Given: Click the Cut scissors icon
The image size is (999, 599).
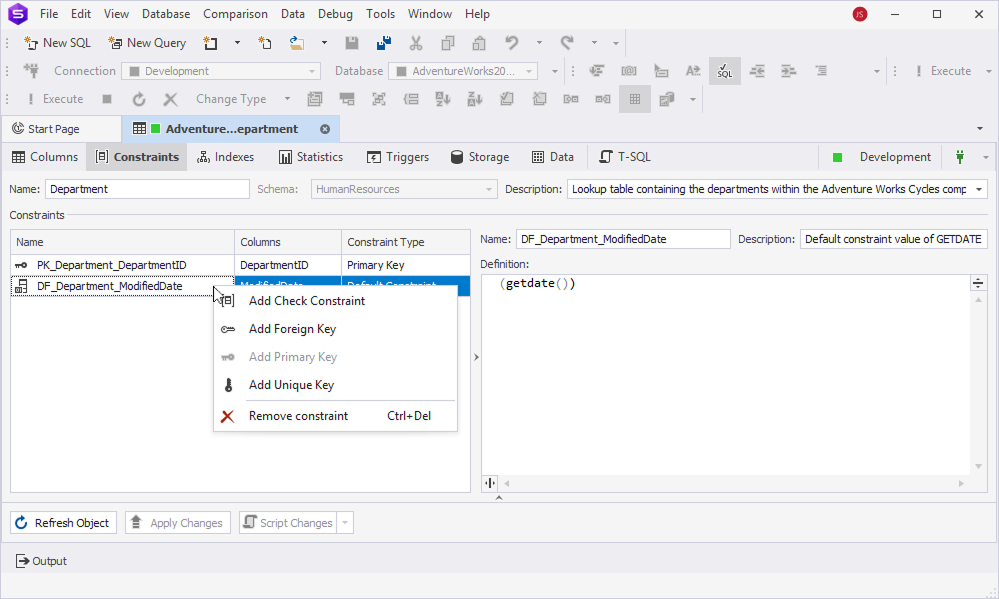Looking at the screenshot, I should coord(416,43).
